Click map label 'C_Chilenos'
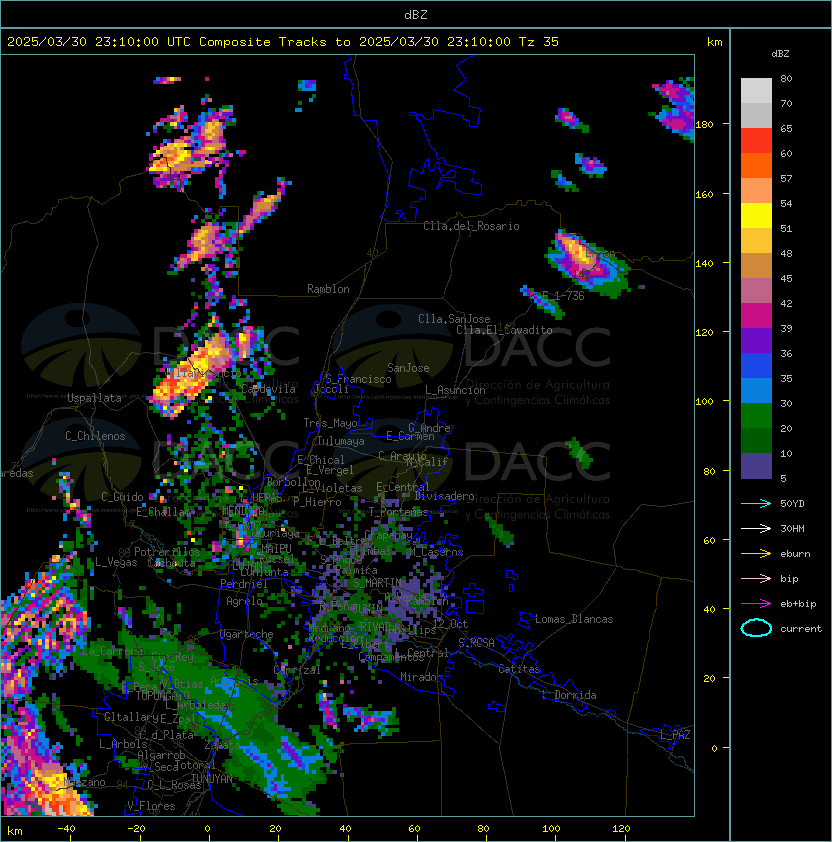The height and width of the screenshot is (842, 832). pos(95,436)
